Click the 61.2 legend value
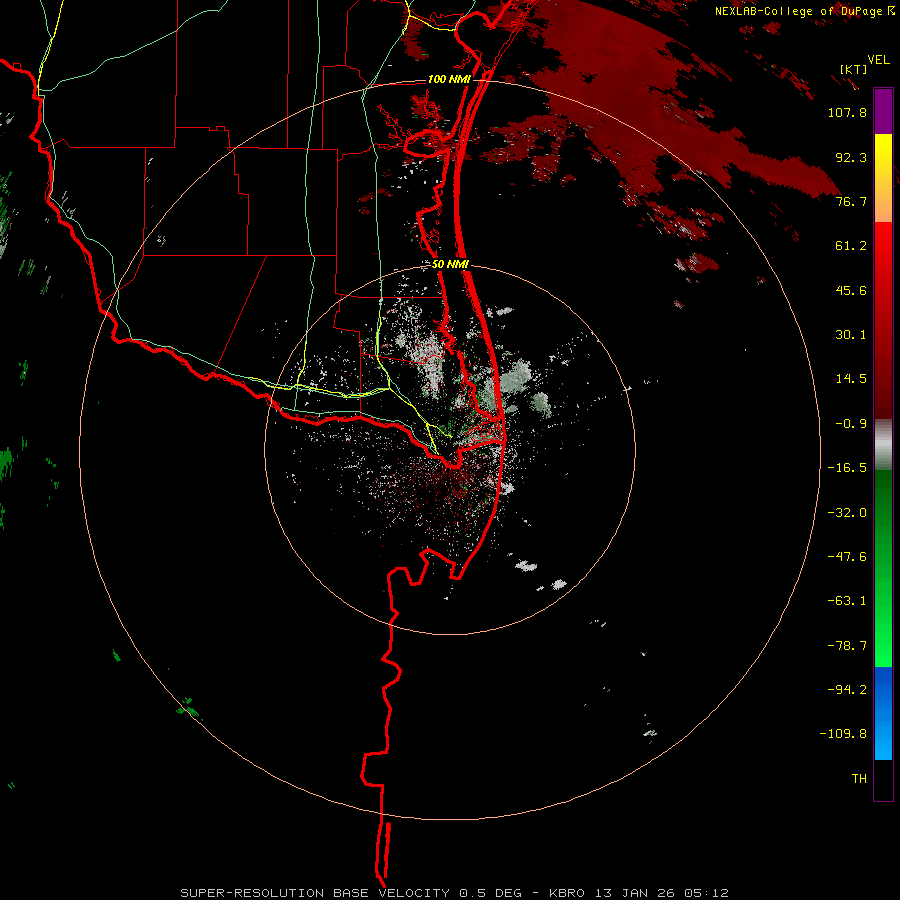 click(x=851, y=246)
